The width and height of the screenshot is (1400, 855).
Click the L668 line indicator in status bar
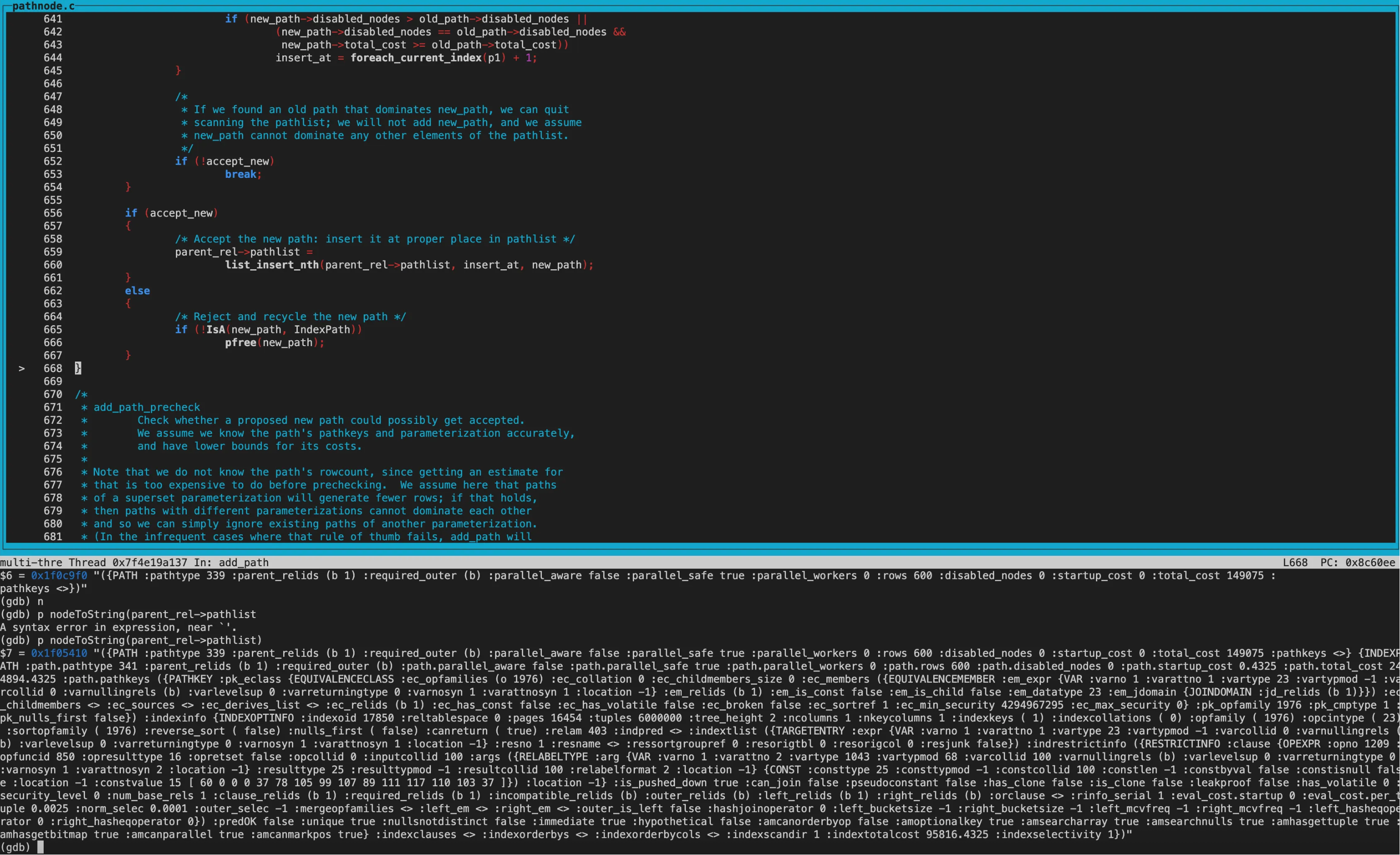tap(1295, 563)
